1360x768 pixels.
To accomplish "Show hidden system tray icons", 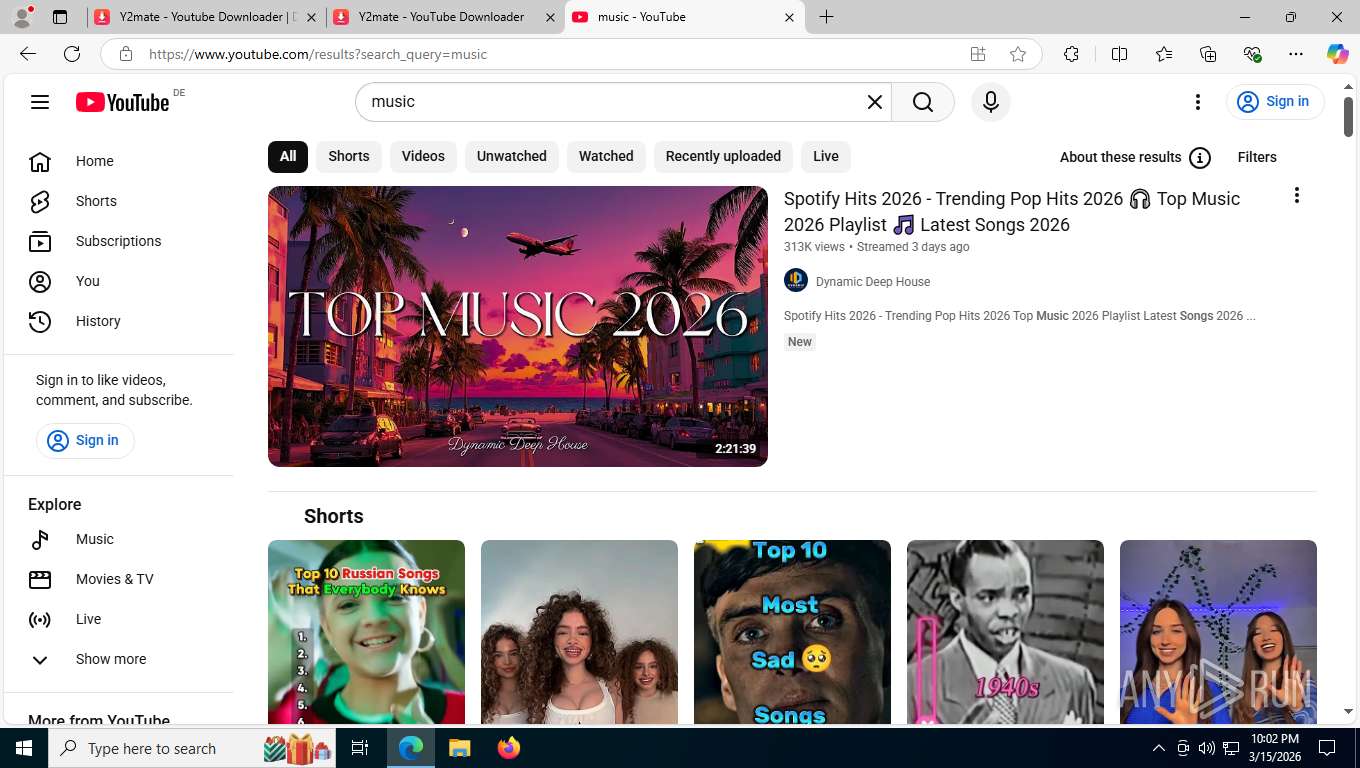I will [x=1159, y=748].
